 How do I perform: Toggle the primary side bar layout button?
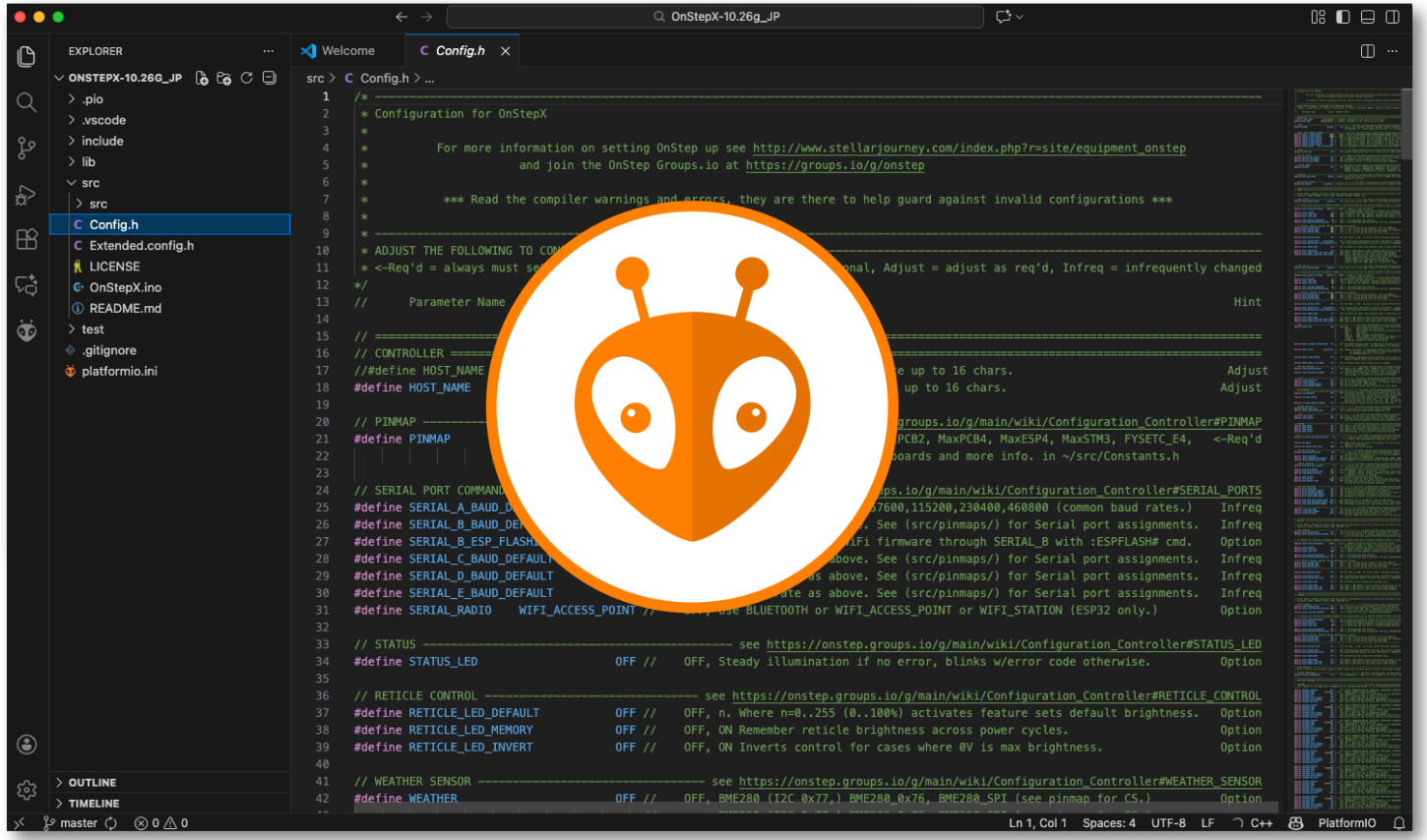tap(1342, 17)
